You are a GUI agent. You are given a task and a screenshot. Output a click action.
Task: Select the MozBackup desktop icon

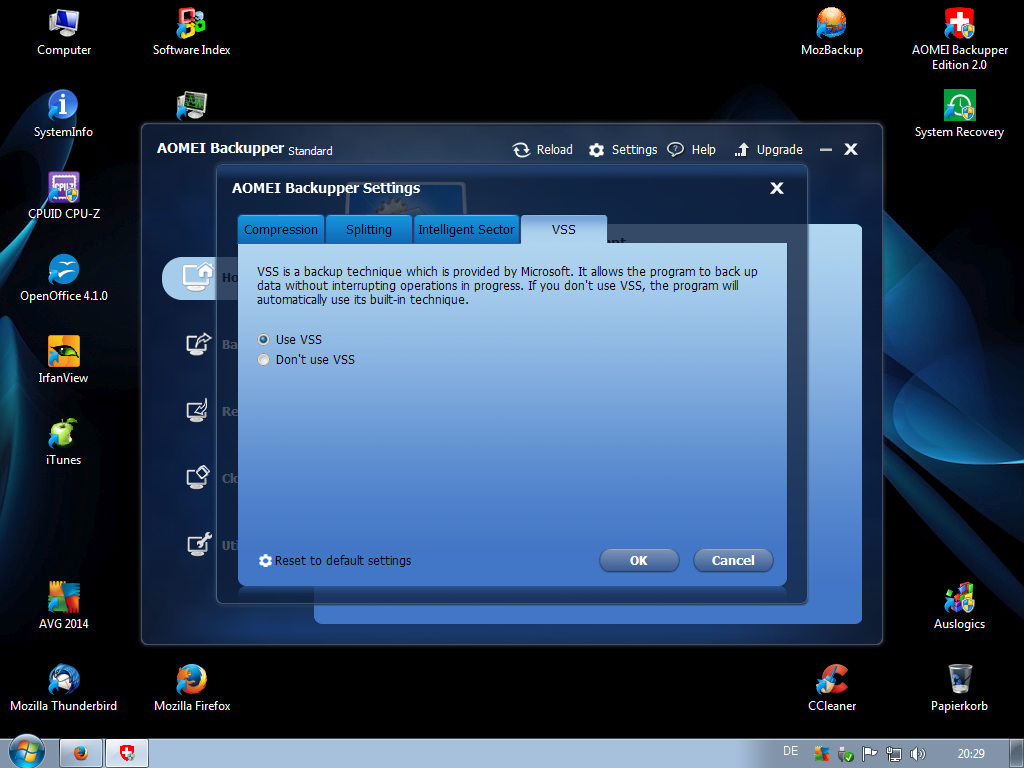click(x=831, y=33)
